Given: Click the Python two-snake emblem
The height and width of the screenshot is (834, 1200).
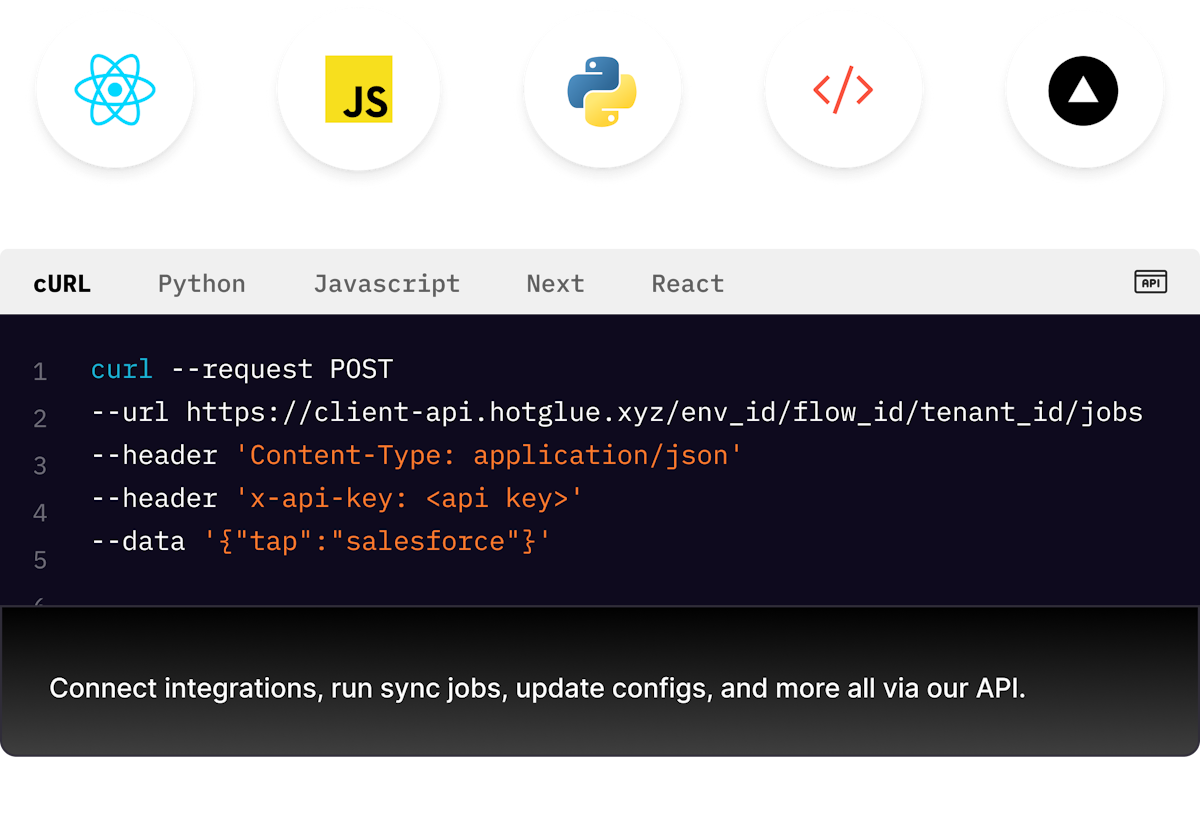Looking at the screenshot, I should point(601,89).
